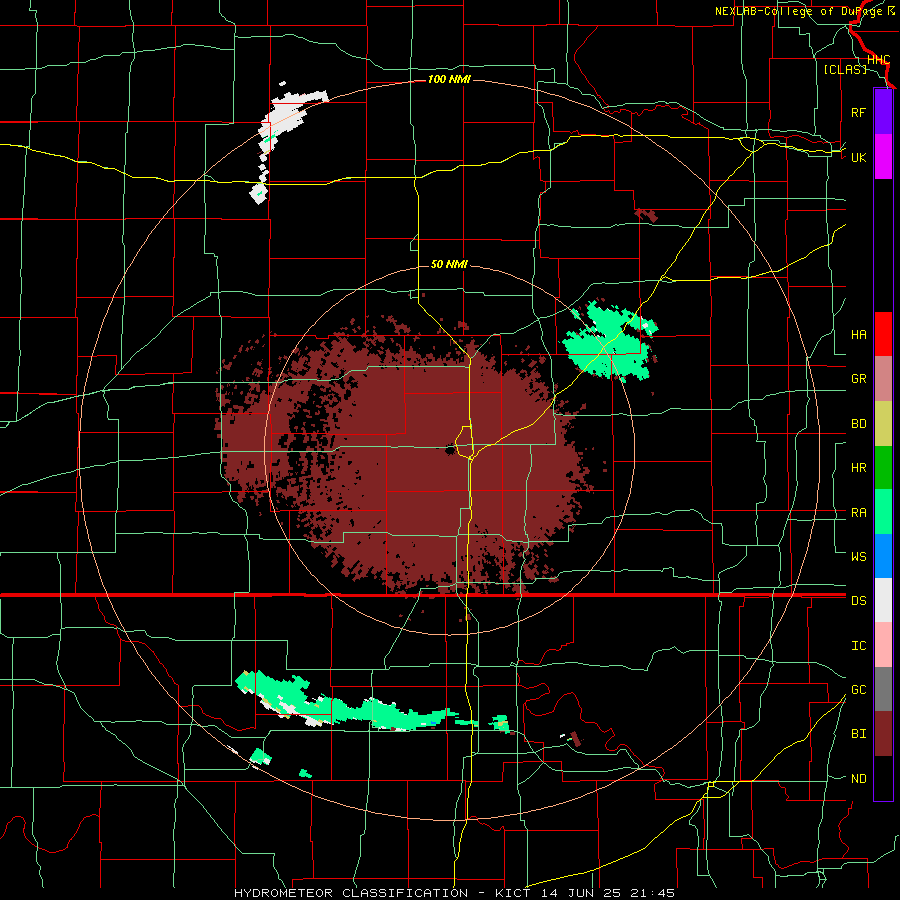
Task: Pick the mint green RA legend swatch
Action: click(883, 512)
